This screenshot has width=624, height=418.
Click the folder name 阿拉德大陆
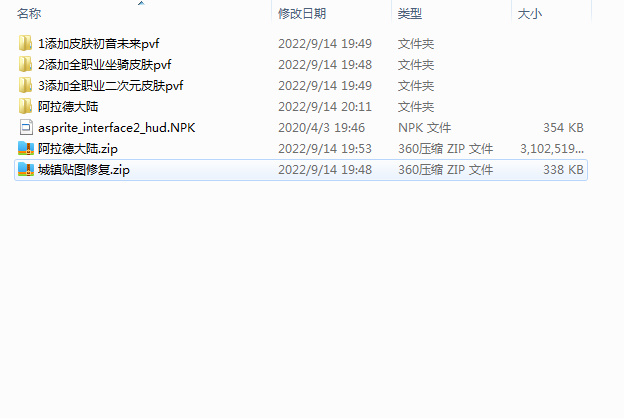pos(68,107)
